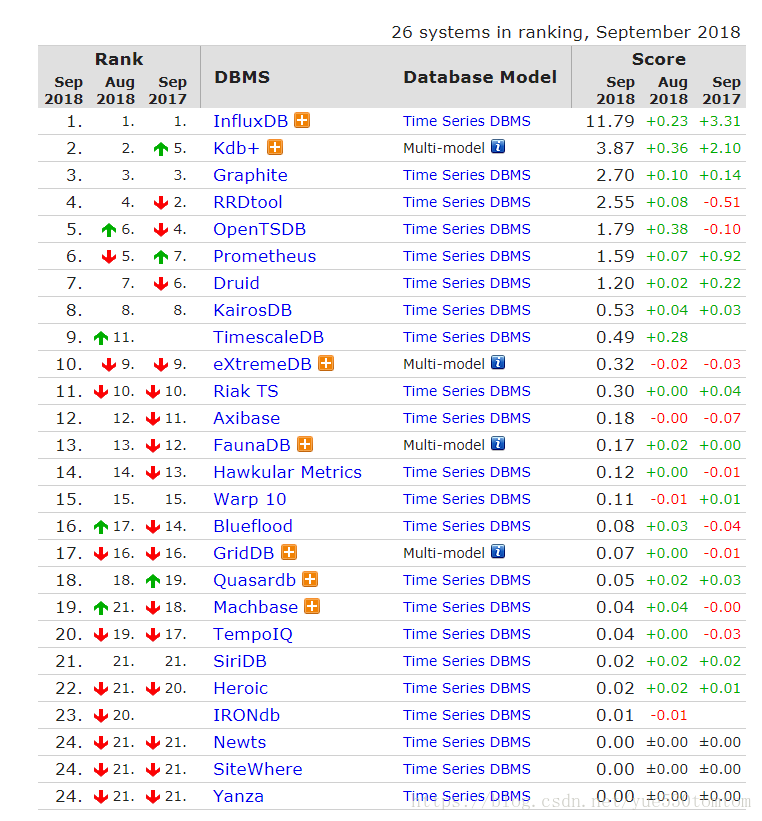Click Time Series DBMS link in Graphite row
The width and height of the screenshot is (762, 821).
(x=467, y=175)
